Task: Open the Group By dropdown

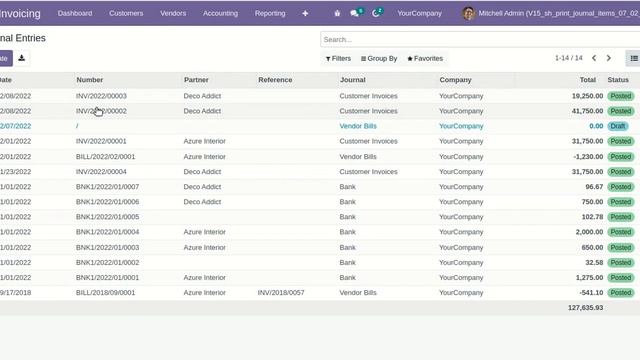Action: pos(379,58)
